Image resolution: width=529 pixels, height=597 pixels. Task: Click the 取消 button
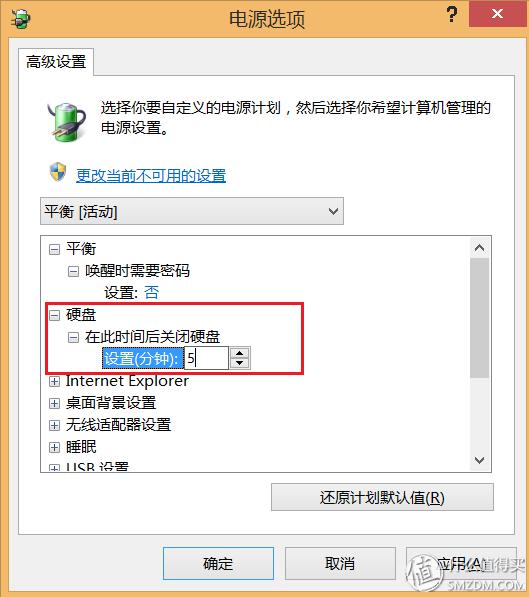tap(340, 563)
